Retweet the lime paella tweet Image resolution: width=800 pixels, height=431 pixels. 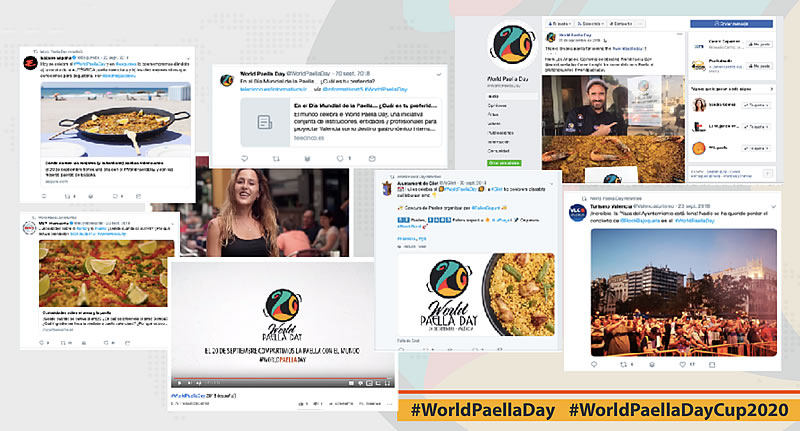(63, 343)
